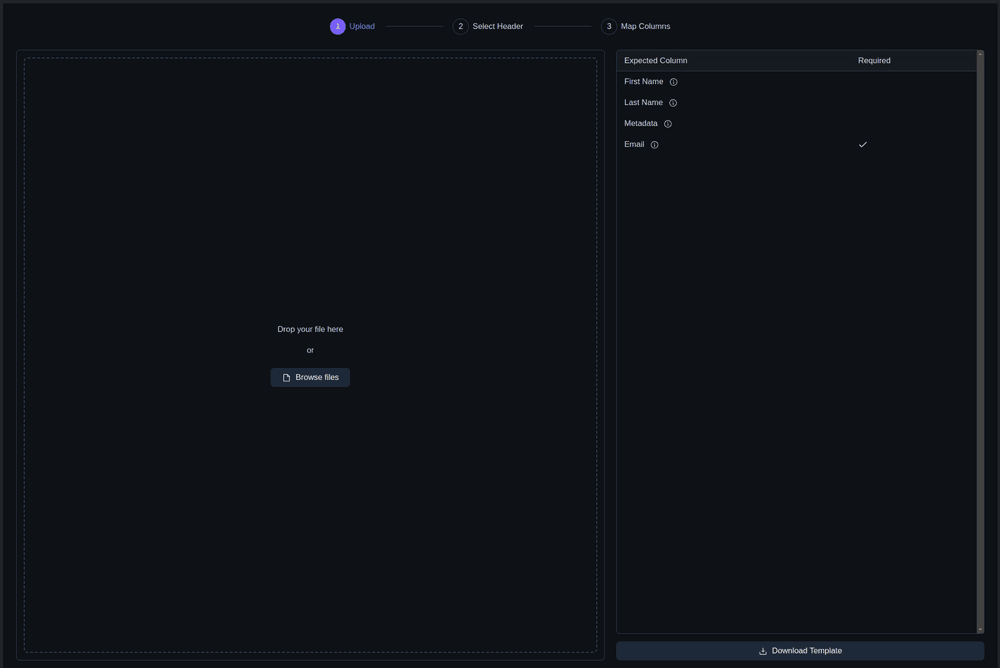Click the file icon on Browse files
The height and width of the screenshot is (668, 1000).
286,378
